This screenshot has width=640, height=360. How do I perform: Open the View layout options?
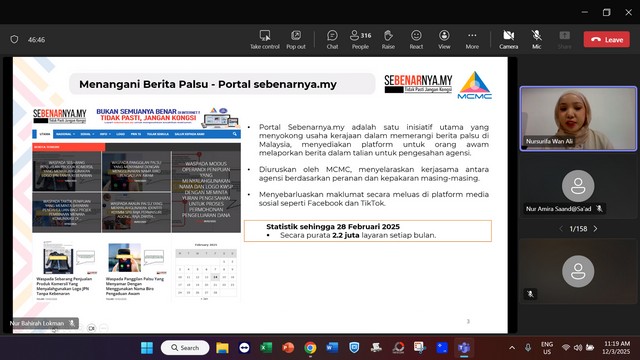point(444,40)
